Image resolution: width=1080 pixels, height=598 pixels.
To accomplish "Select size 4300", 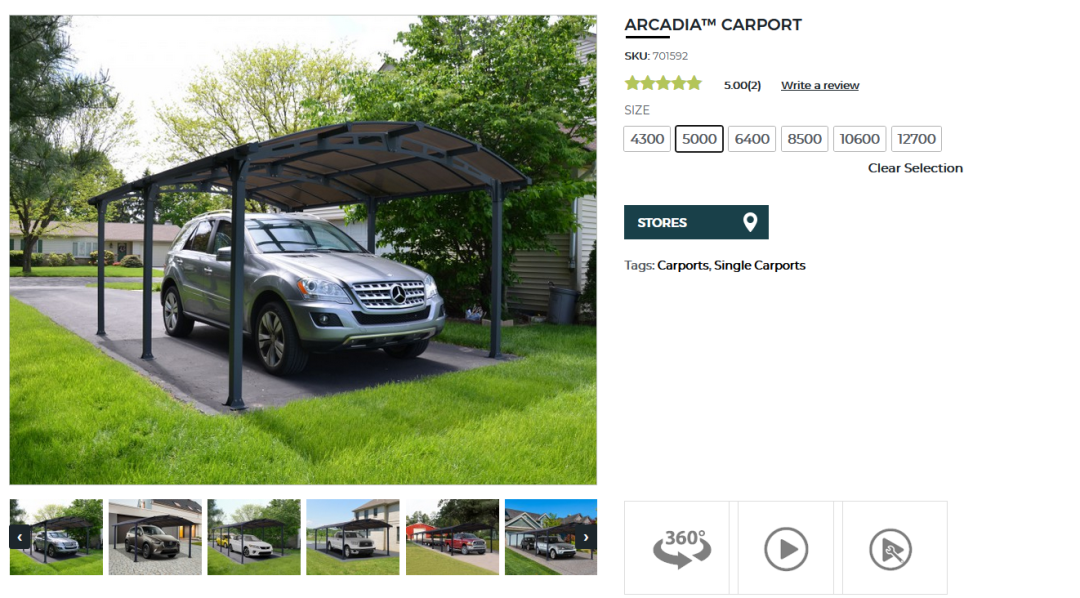I will coord(647,138).
